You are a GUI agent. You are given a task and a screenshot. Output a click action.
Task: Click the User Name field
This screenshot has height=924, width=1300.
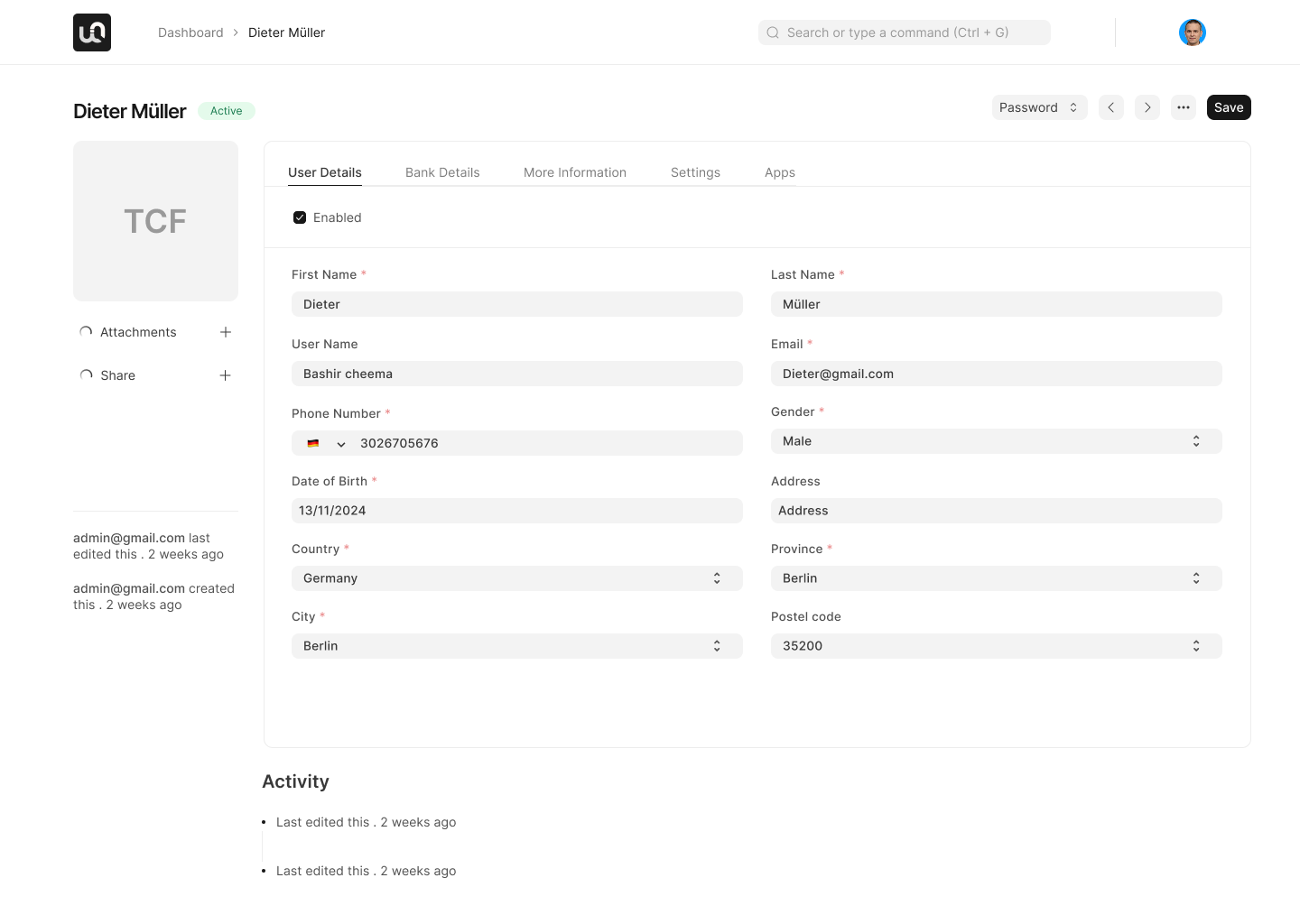517,374
